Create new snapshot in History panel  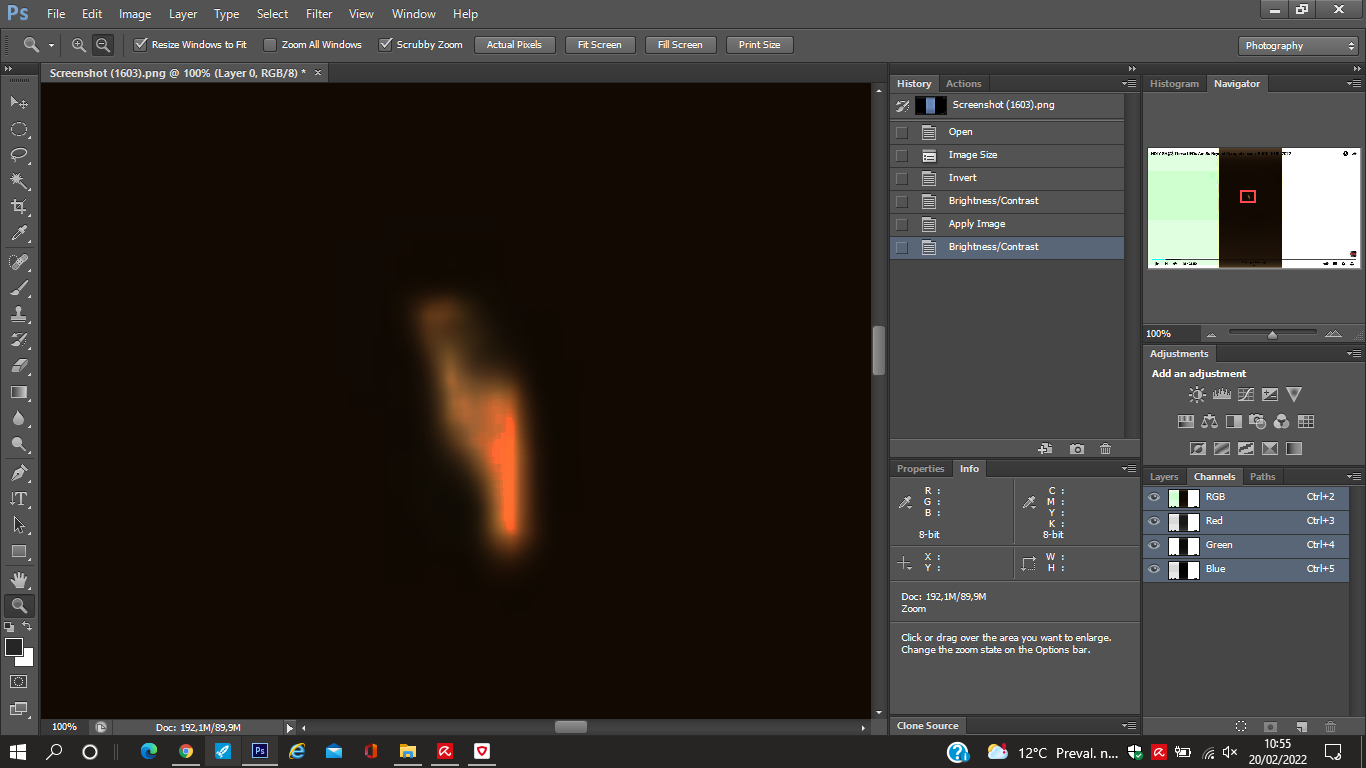coord(1076,449)
